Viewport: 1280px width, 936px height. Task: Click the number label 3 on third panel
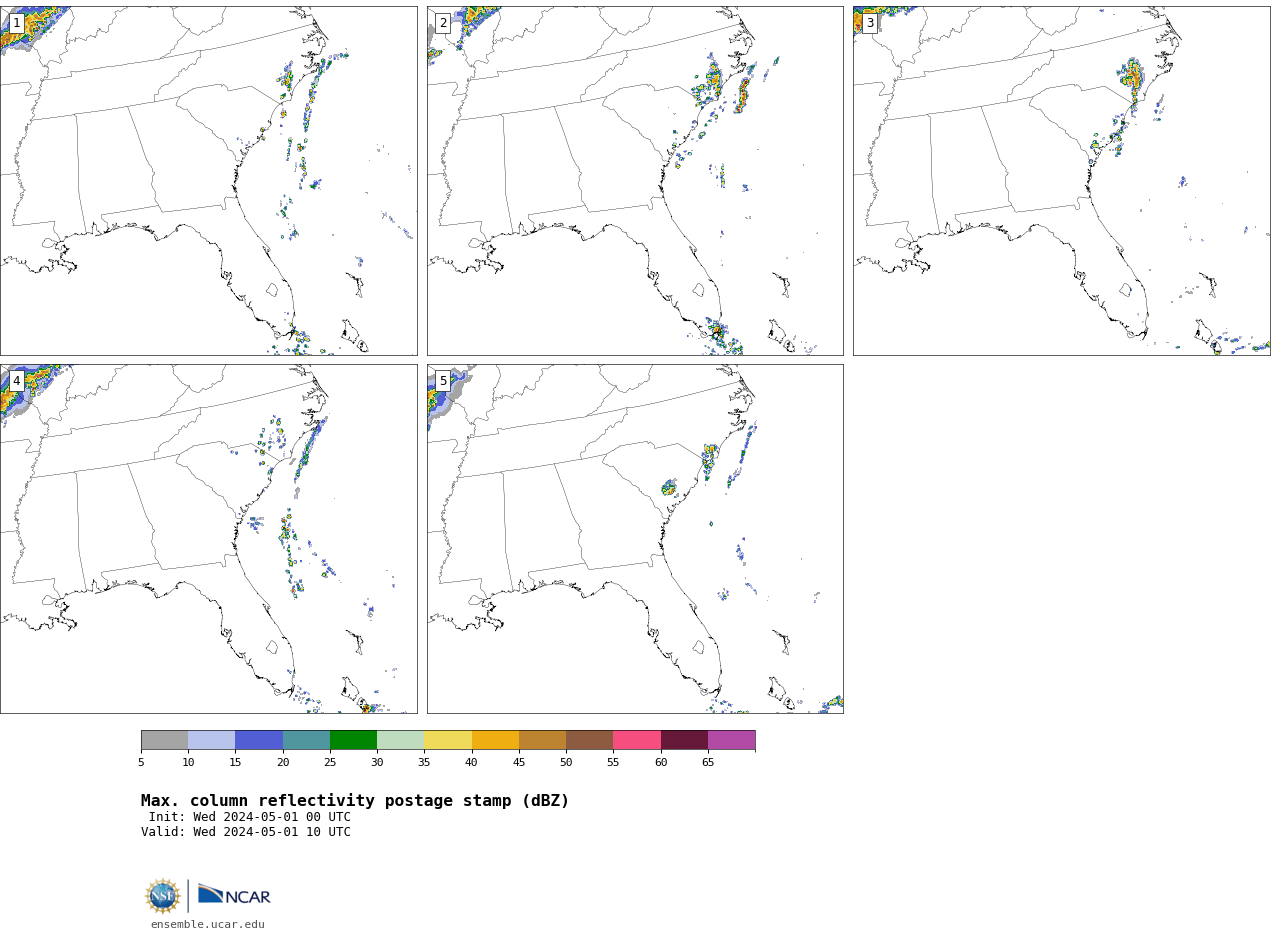(x=870, y=23)
